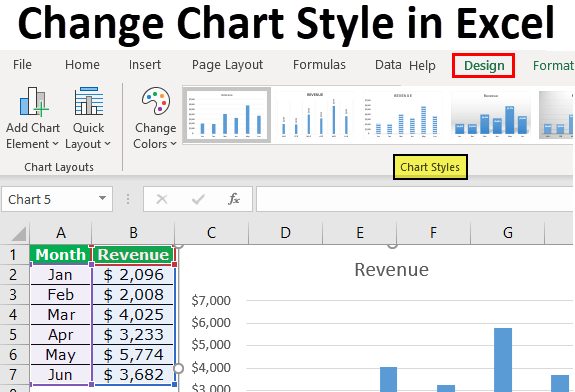This screenshot has width=575, height=392.
Task: Switch to the Home tab
Action: (82, 65)
